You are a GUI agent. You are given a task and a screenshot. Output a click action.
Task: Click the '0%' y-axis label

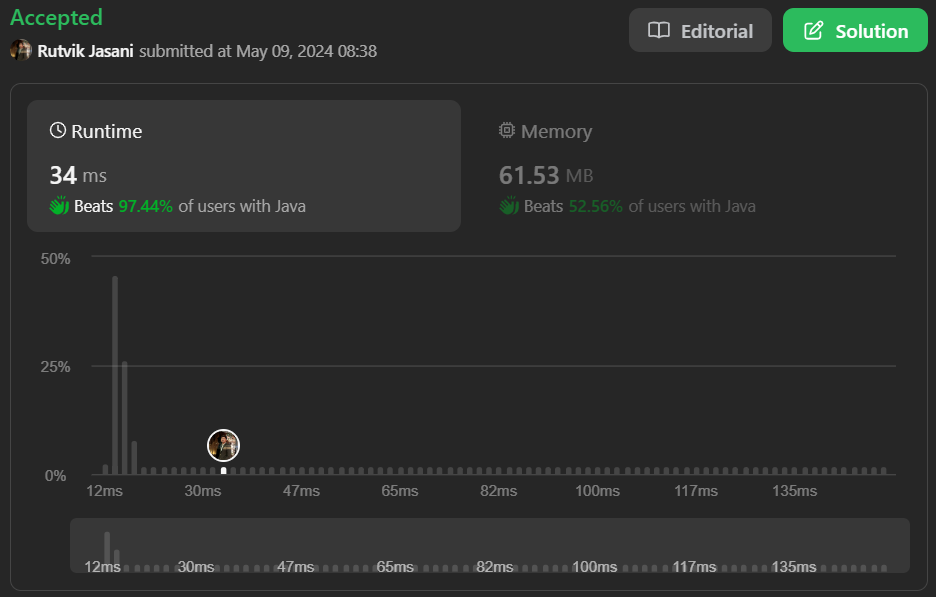[x=56, y=476]
